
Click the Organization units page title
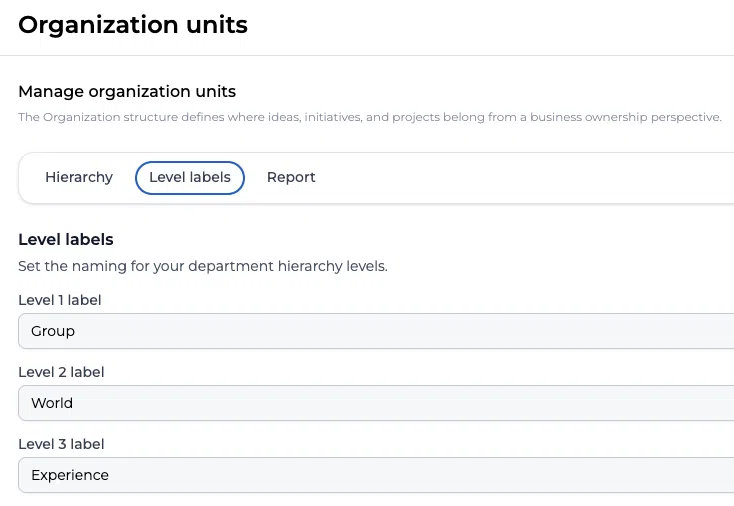point(133,25)
